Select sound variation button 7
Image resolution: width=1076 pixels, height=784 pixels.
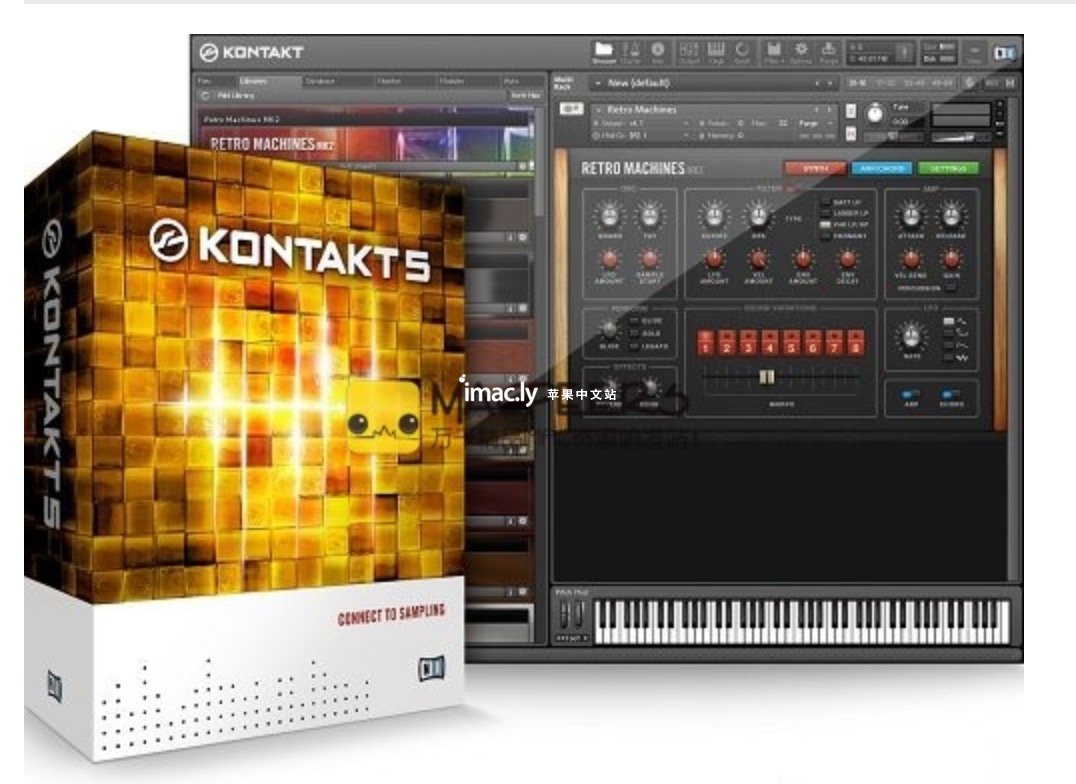point(834,342)
